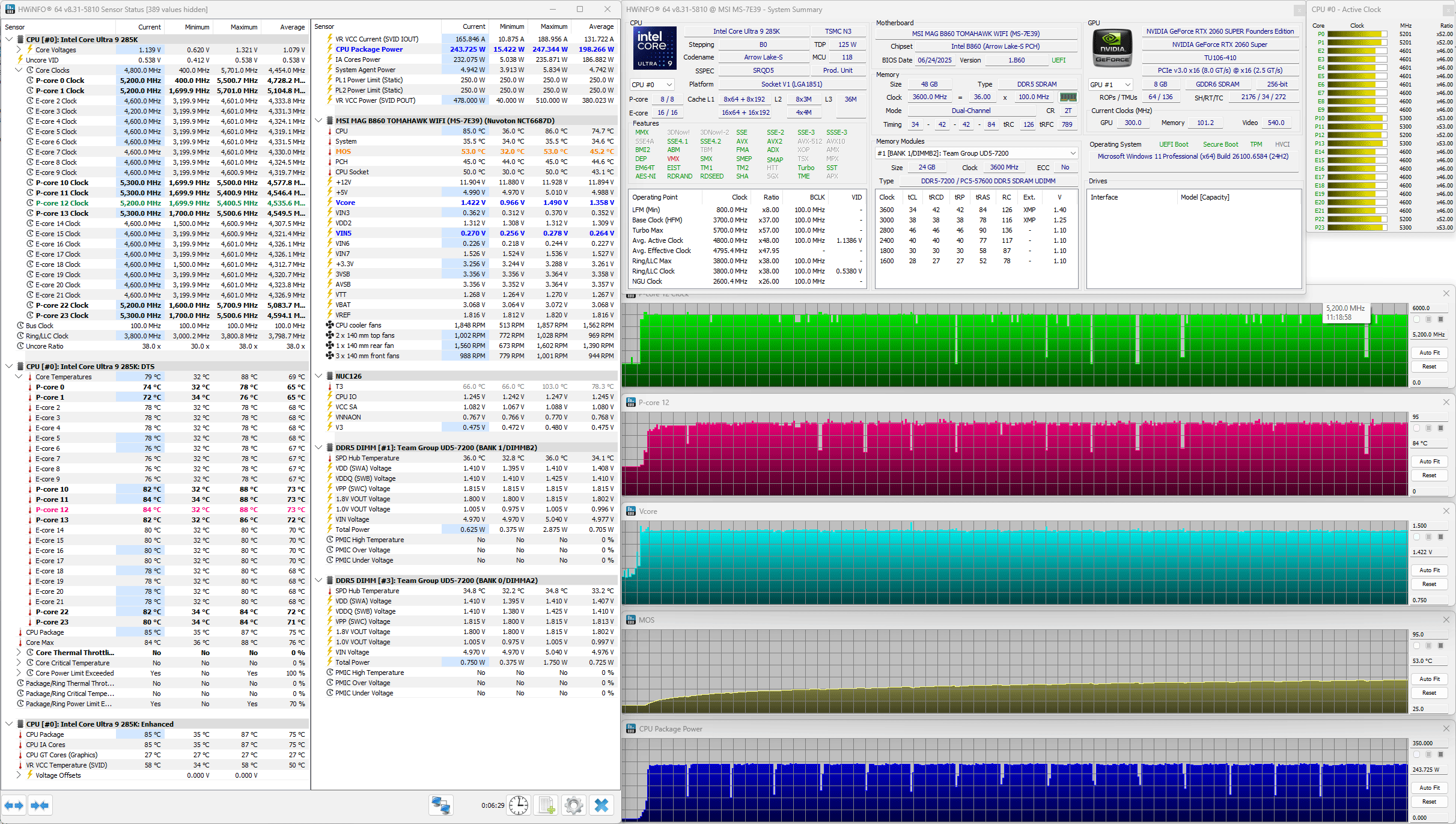Open sensor settings gear icon
1456x824 pixels.
point(574,805)
